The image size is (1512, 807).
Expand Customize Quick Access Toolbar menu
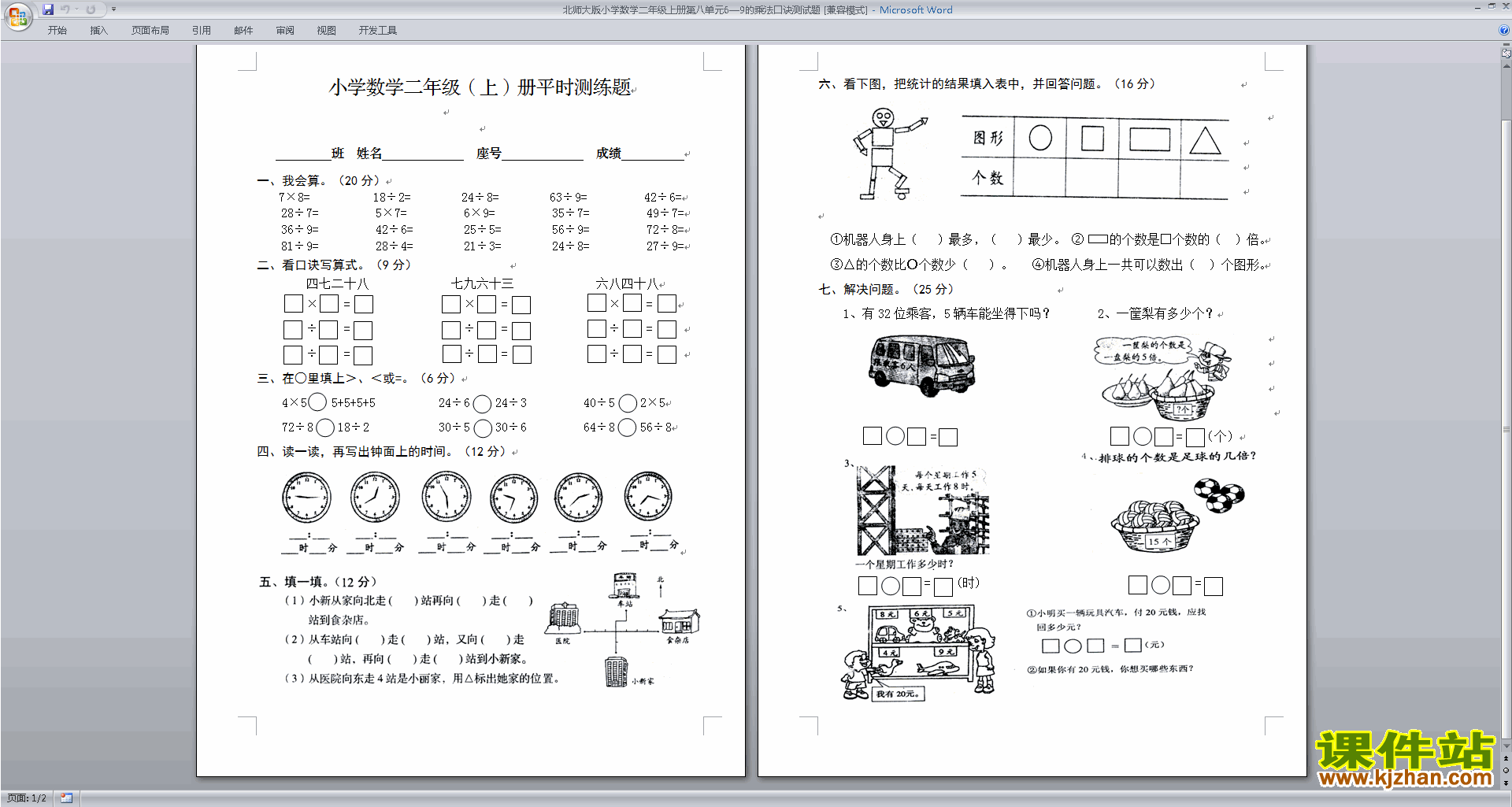coord(113,9)
